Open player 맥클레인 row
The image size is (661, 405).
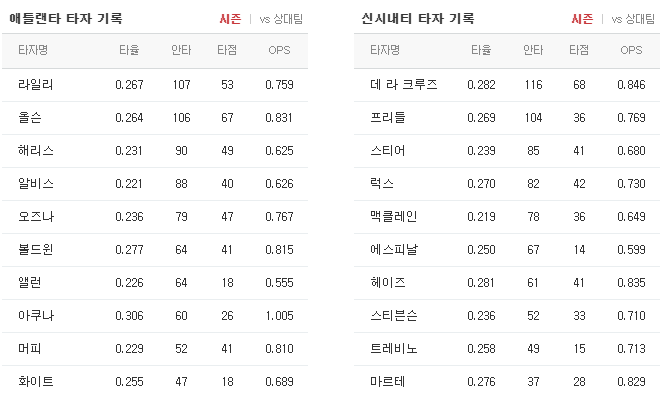(x=507, y=217)
